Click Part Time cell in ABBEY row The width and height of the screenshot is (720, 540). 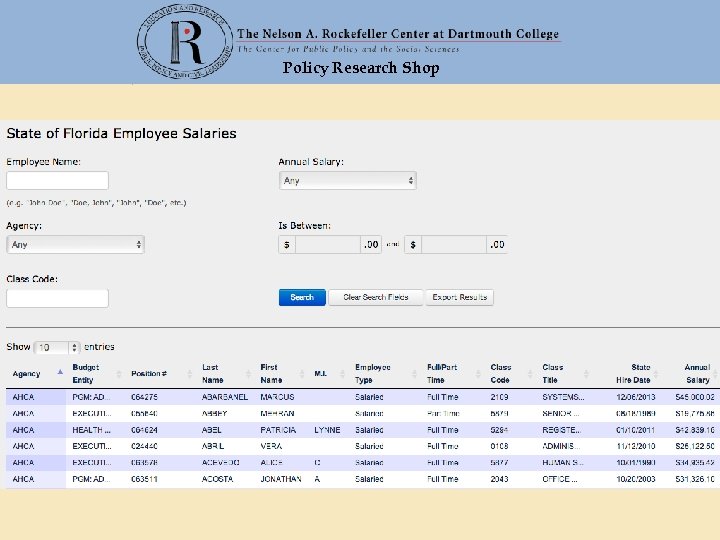[x=443, y=414]
